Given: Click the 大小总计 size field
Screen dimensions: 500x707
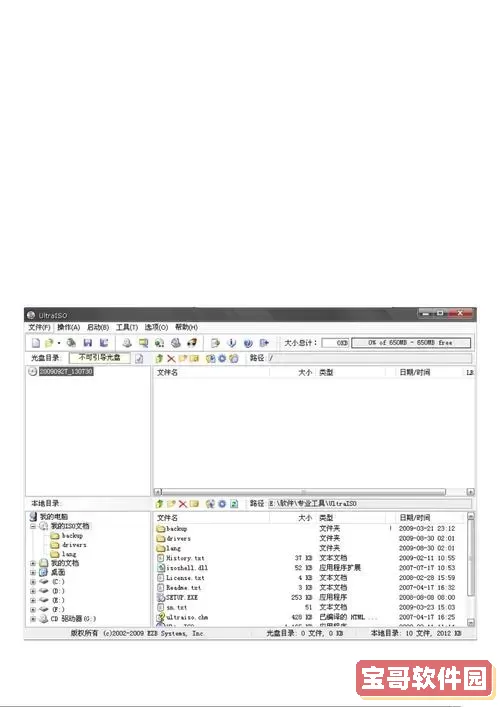Looking at the screenshot, I should [335, 343].
